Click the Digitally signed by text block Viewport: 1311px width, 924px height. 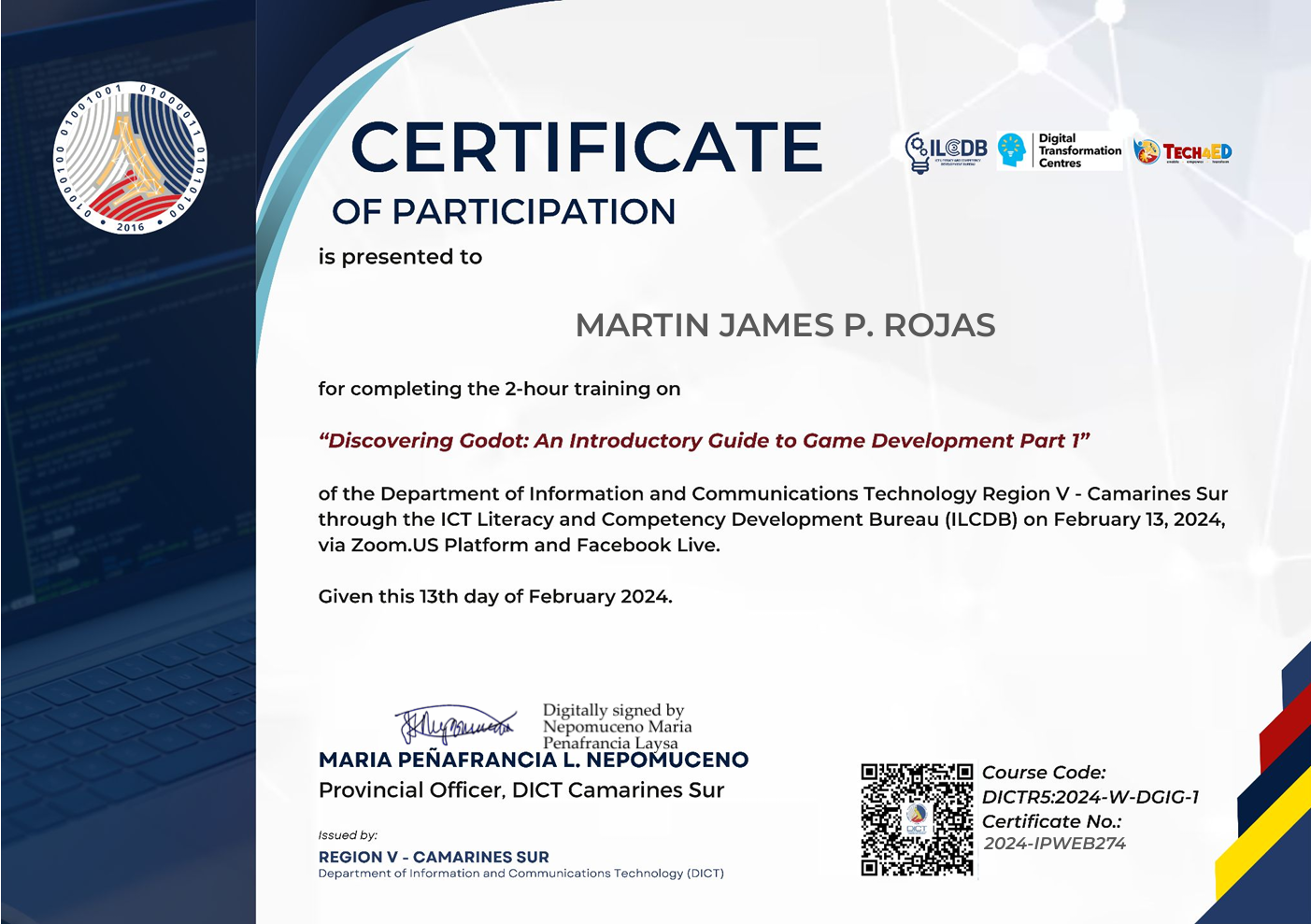pos(617,726)
